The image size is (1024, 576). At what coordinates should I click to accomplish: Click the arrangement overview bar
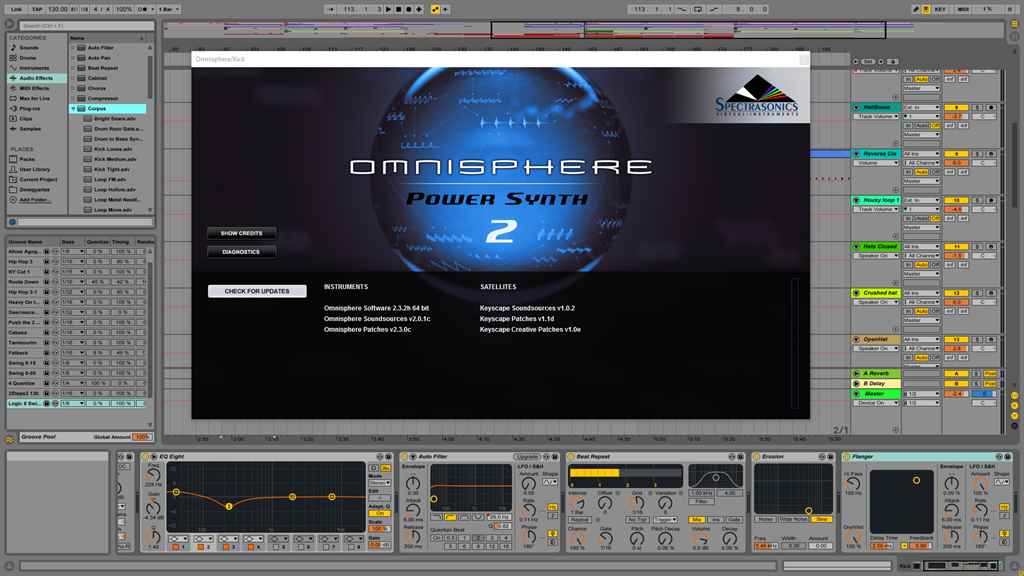click(583, 29)
